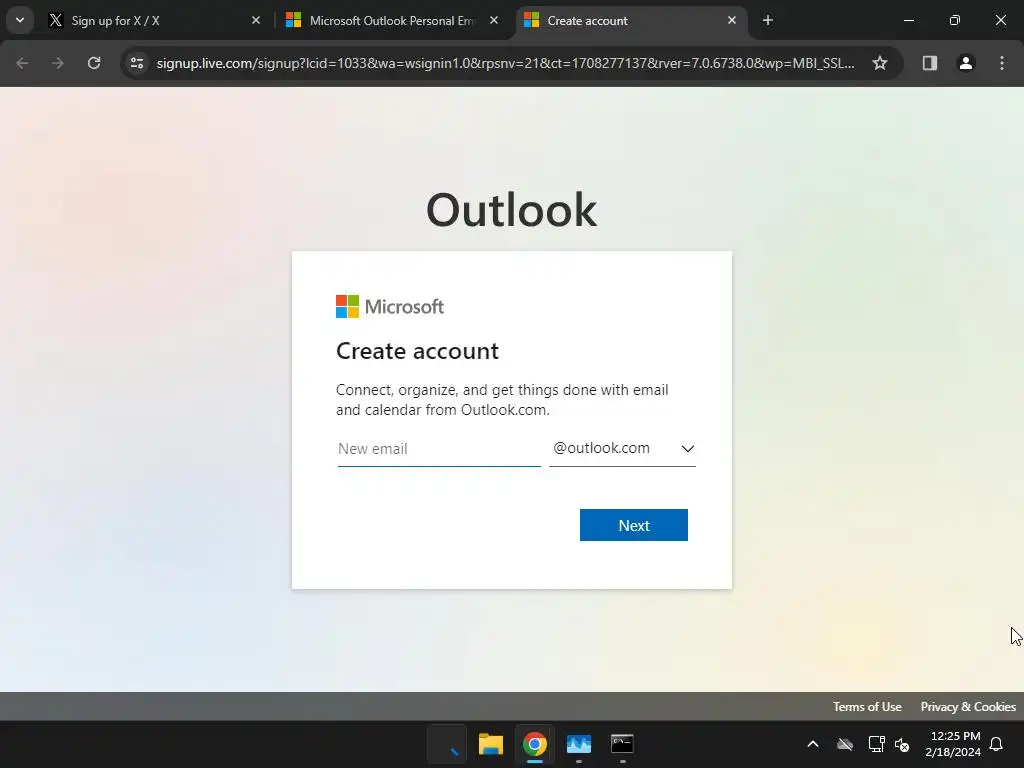Reload the page with the refresh icon
This screenshot has height=768, width=1024.
tap(94, 63)
